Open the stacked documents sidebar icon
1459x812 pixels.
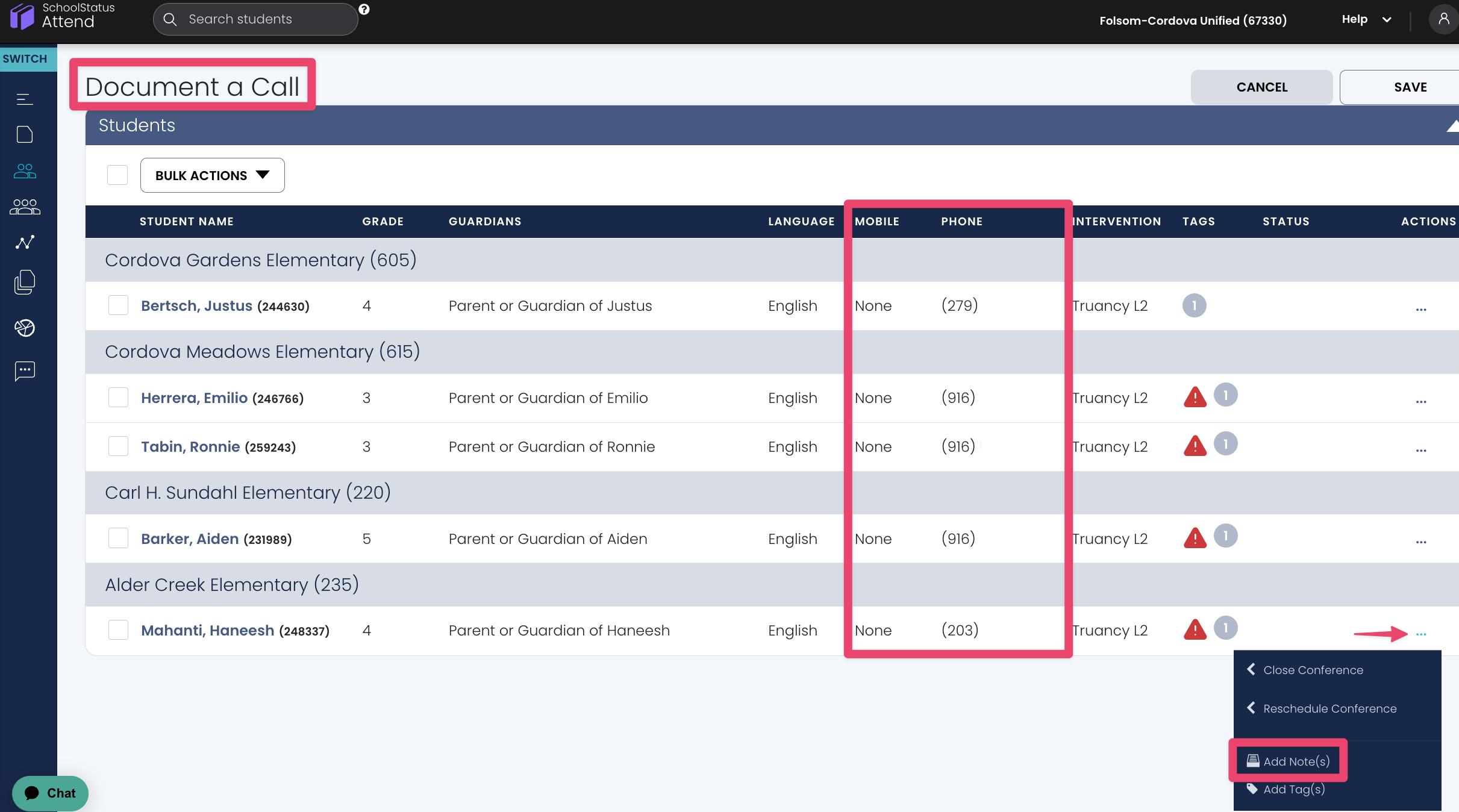point(25,282)
